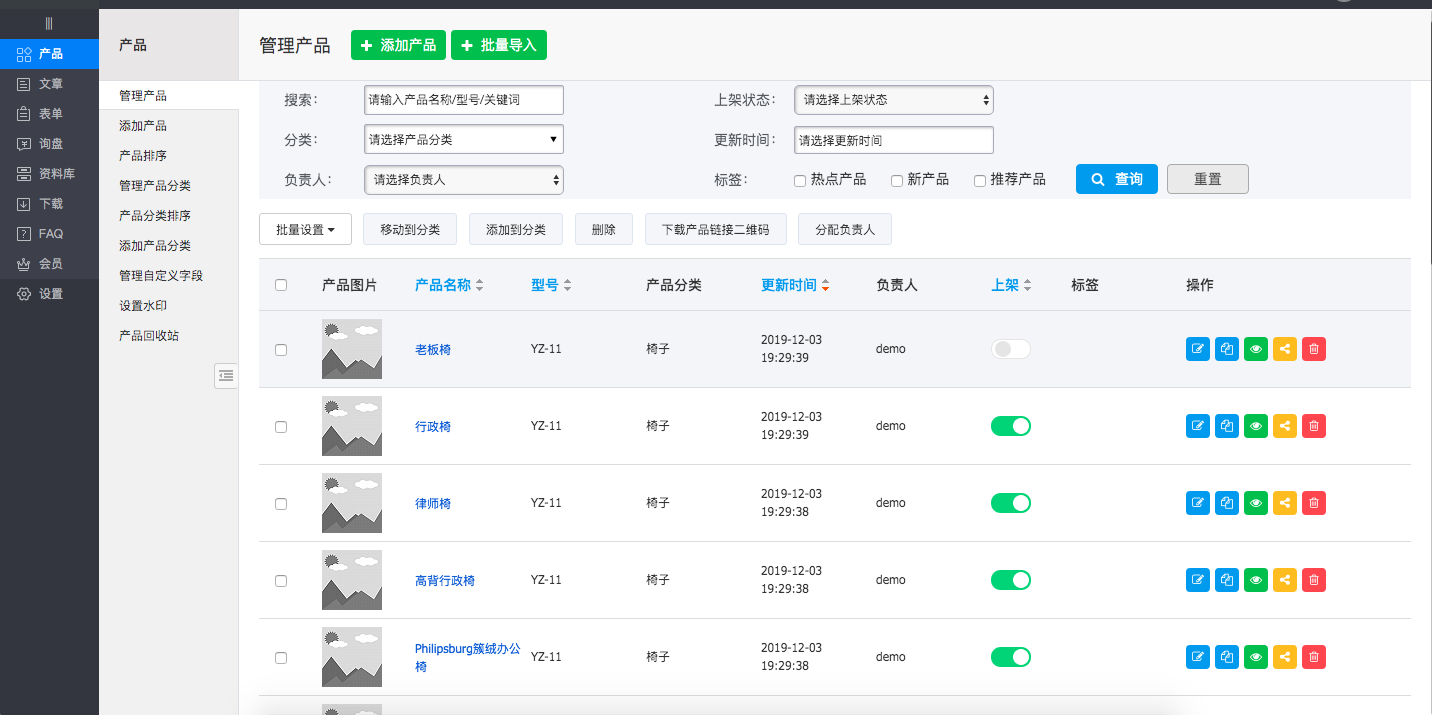Click the red delete icon for 老板椅
This screenshot has height=715, width=1432.
1314,349
